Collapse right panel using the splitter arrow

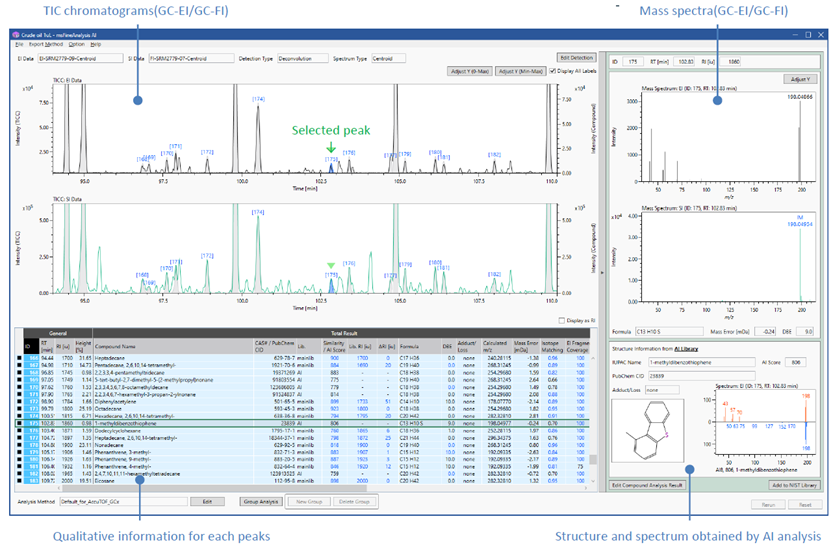(602, 273)
